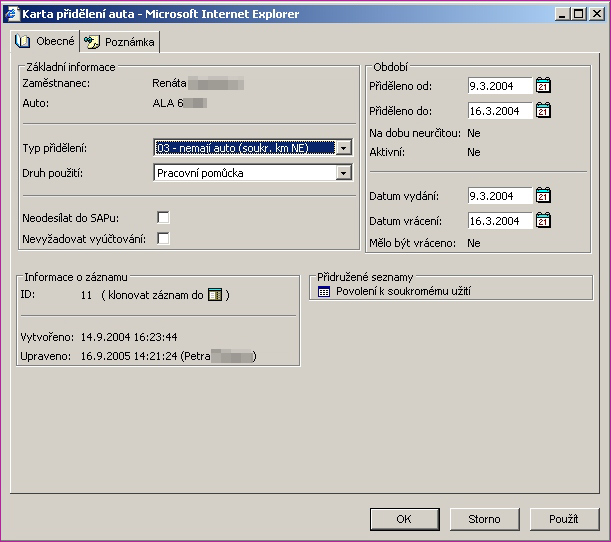This screenshot has width=611, height=542.
Task: Open the Druh použití dropdown arrow
Action: point(344,173)
